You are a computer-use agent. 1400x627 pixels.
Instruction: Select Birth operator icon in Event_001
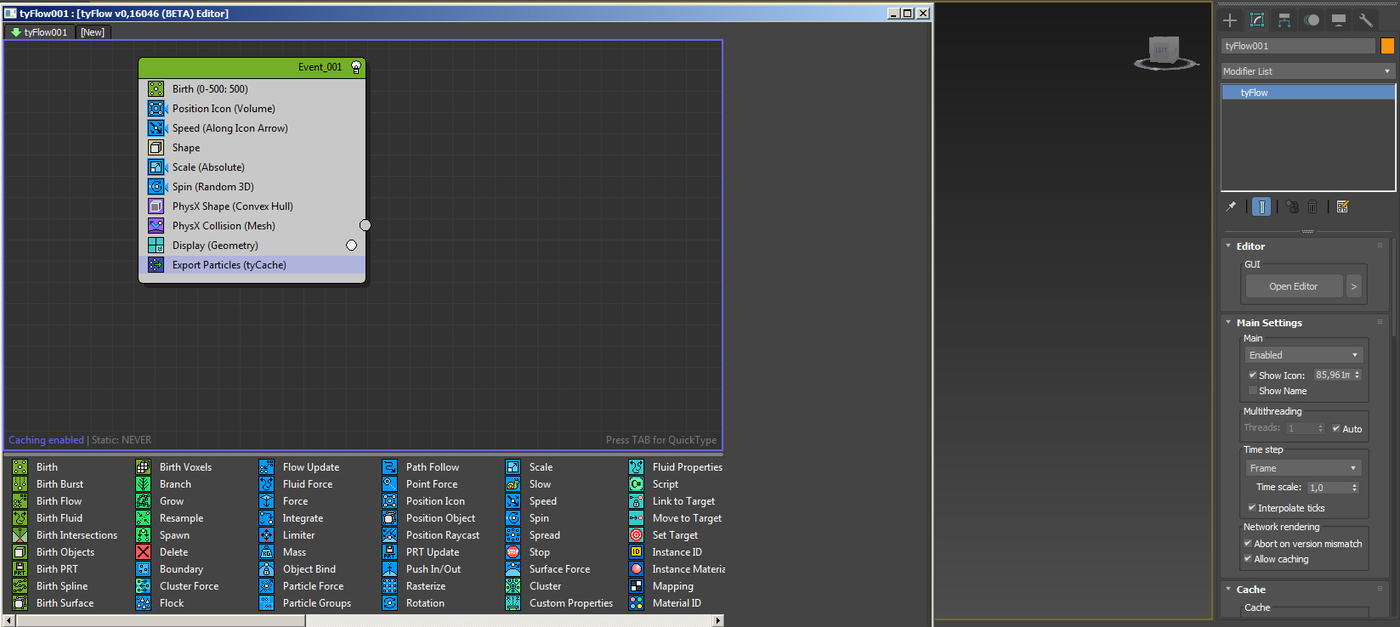[156, 89]
